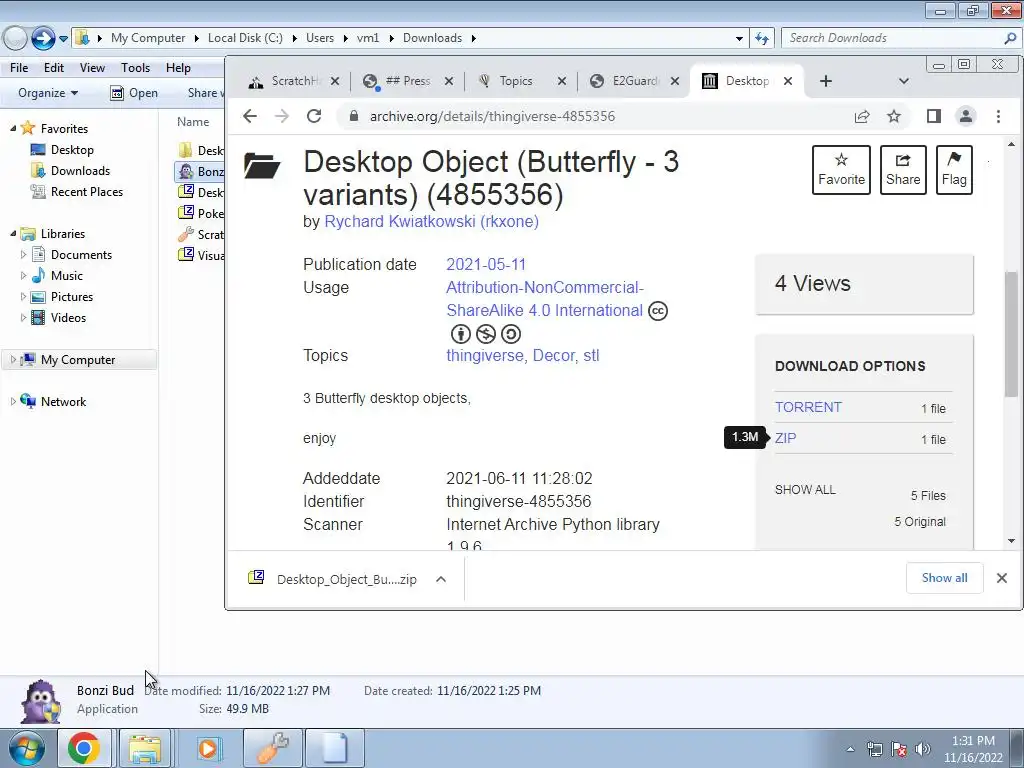The width and height of the screenshot is (1024, 768).
Task: Close the Topics tab
Action: coord(562,81)
